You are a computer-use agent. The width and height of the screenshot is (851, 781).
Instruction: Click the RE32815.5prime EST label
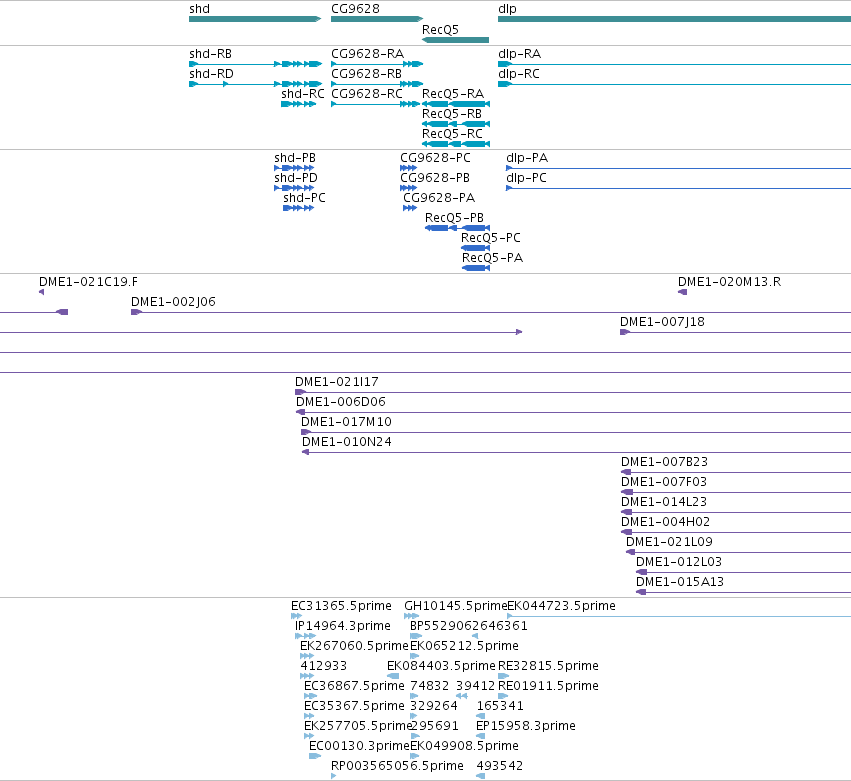548,666
